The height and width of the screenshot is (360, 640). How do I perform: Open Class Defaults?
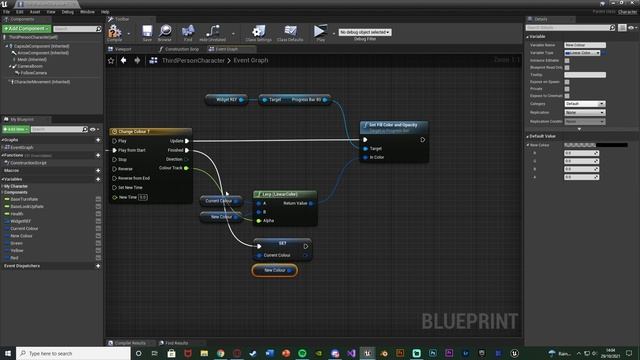pos(290,33)
